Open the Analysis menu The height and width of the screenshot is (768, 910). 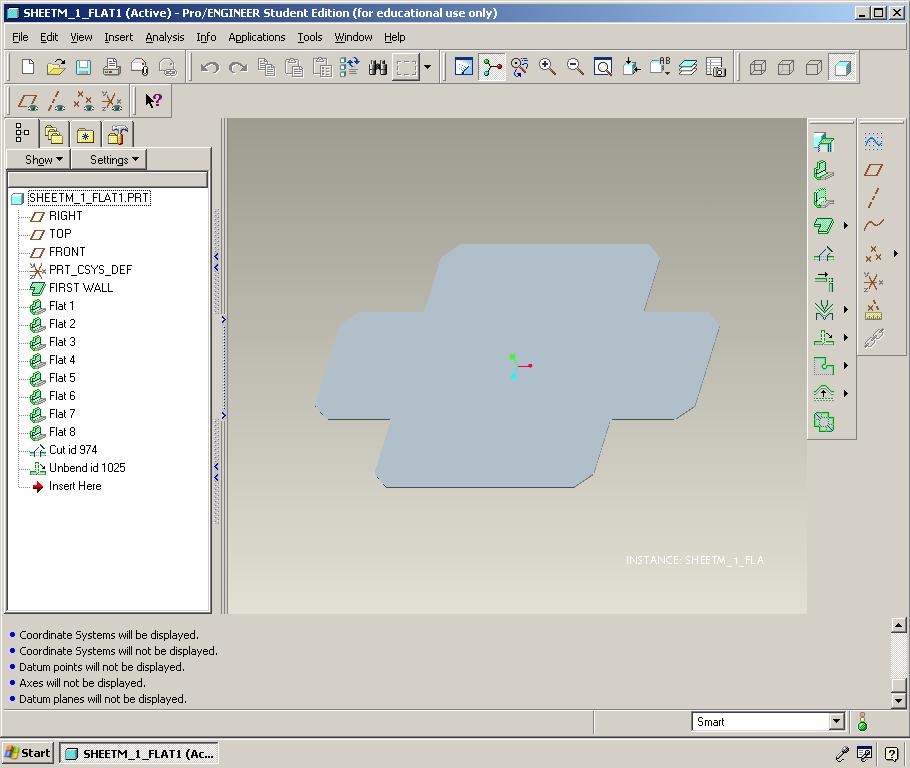pyautogui.click(x=164, y=37)
